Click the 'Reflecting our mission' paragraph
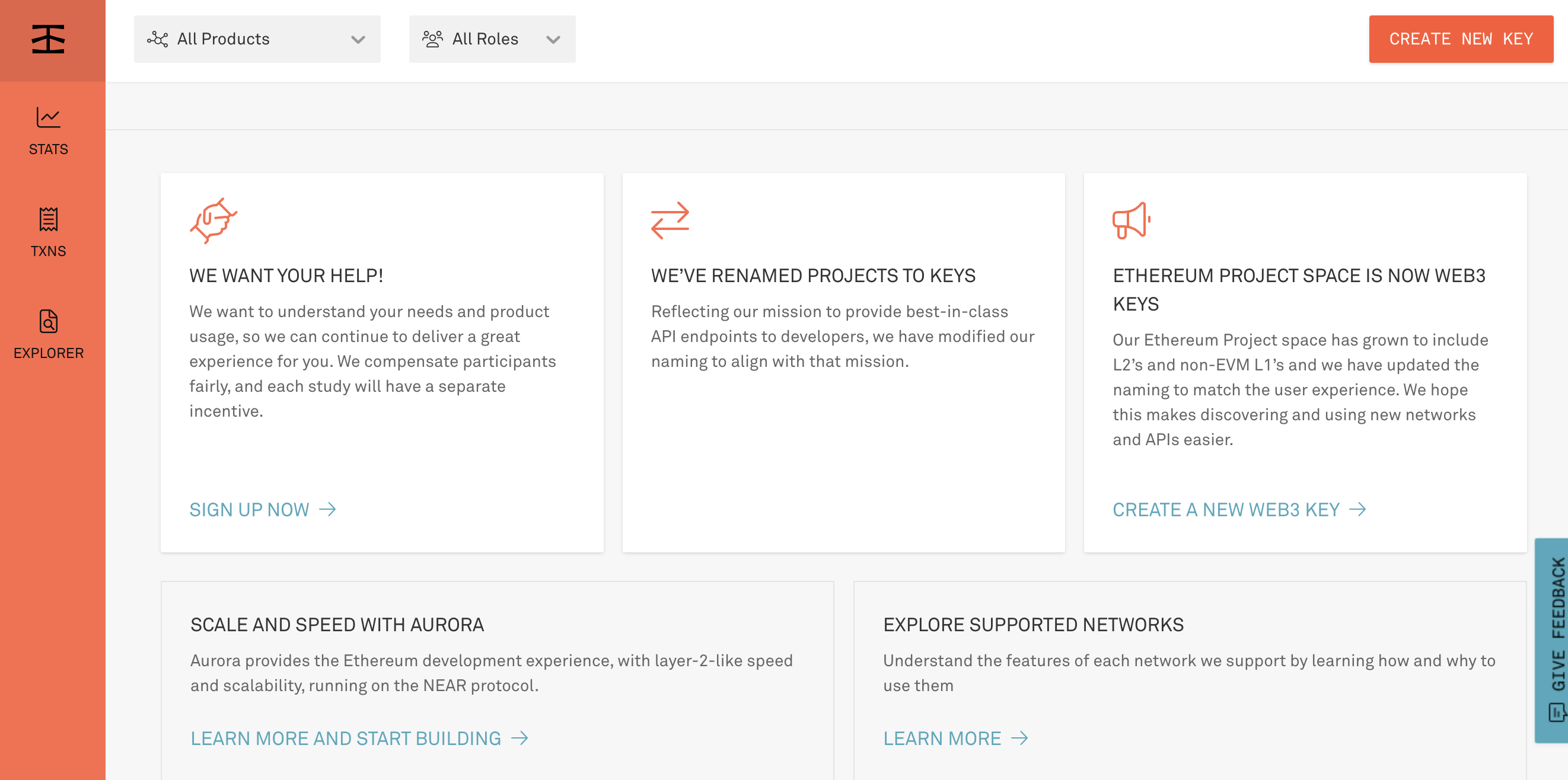The image size is (1568, 780). point(843,337)
